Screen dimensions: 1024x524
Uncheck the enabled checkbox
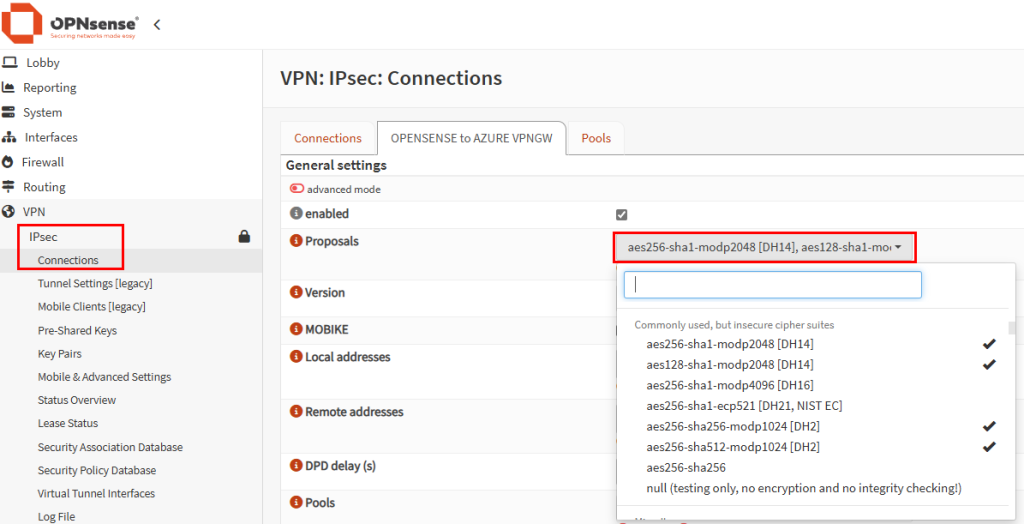622,215
